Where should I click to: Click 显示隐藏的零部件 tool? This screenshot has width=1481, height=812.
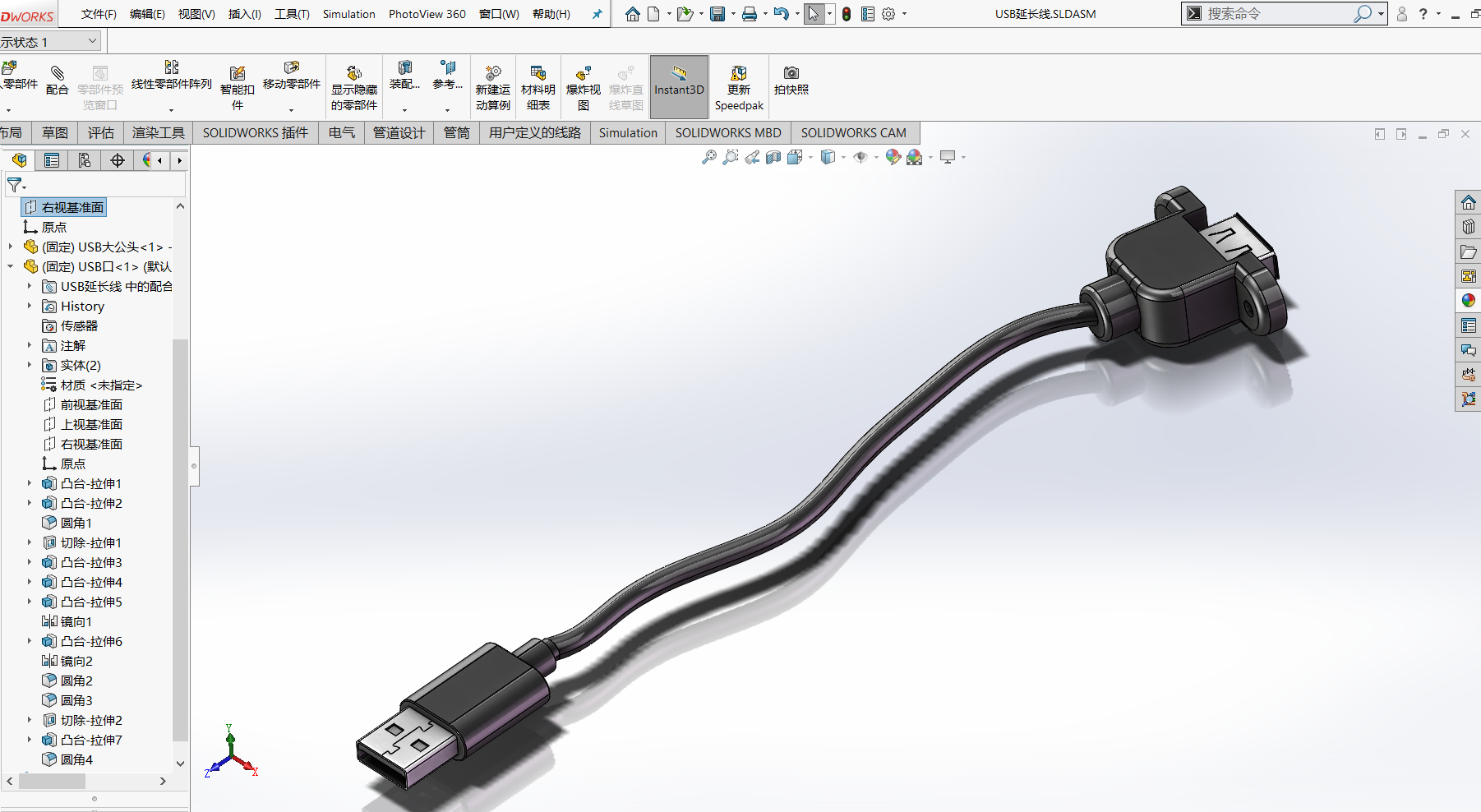pos(354,88)
